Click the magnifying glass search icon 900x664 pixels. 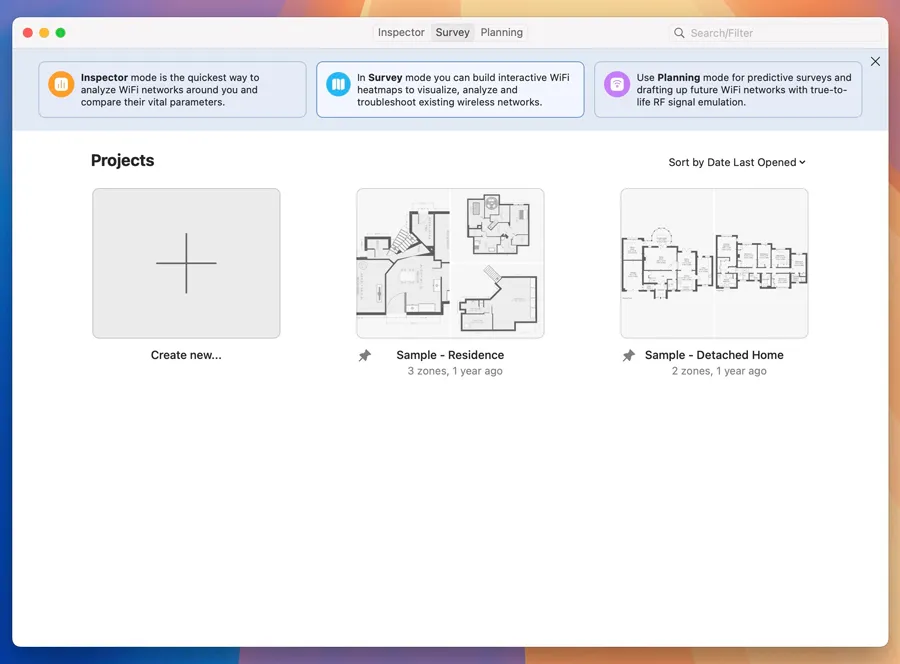pos(680,33)
